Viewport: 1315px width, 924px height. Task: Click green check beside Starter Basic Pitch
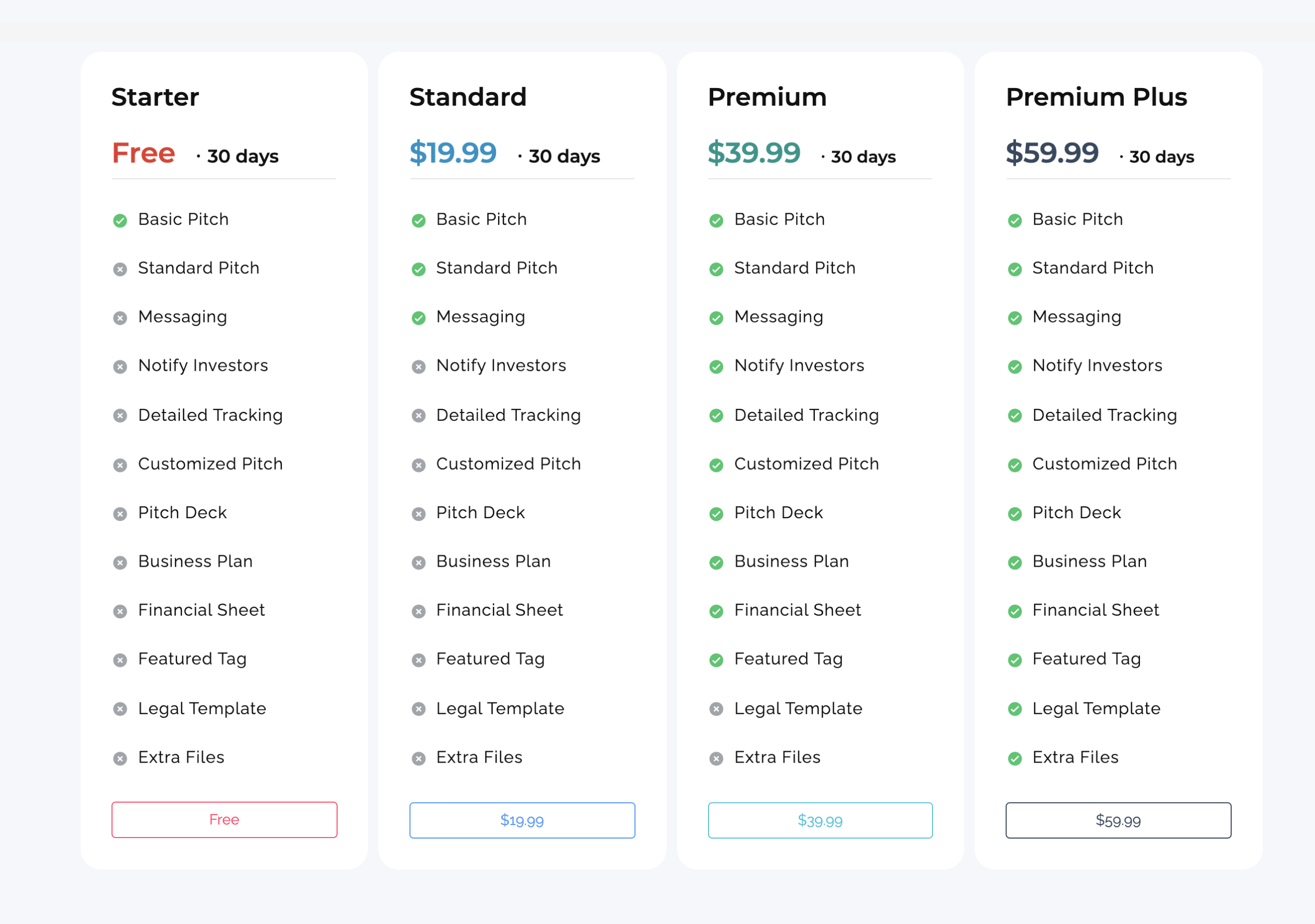[120, 220]
